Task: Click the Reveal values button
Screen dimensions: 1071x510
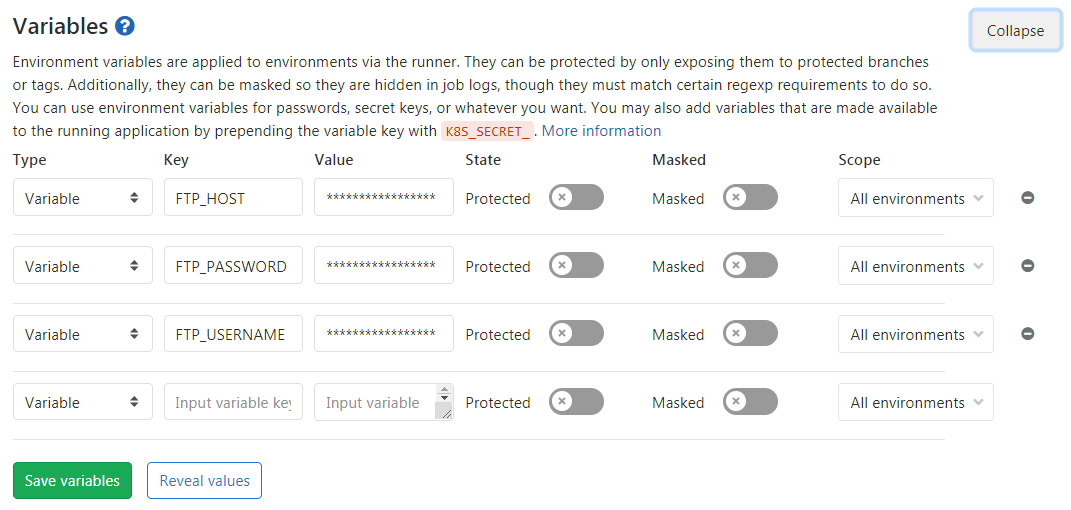Action: (204, 481)
